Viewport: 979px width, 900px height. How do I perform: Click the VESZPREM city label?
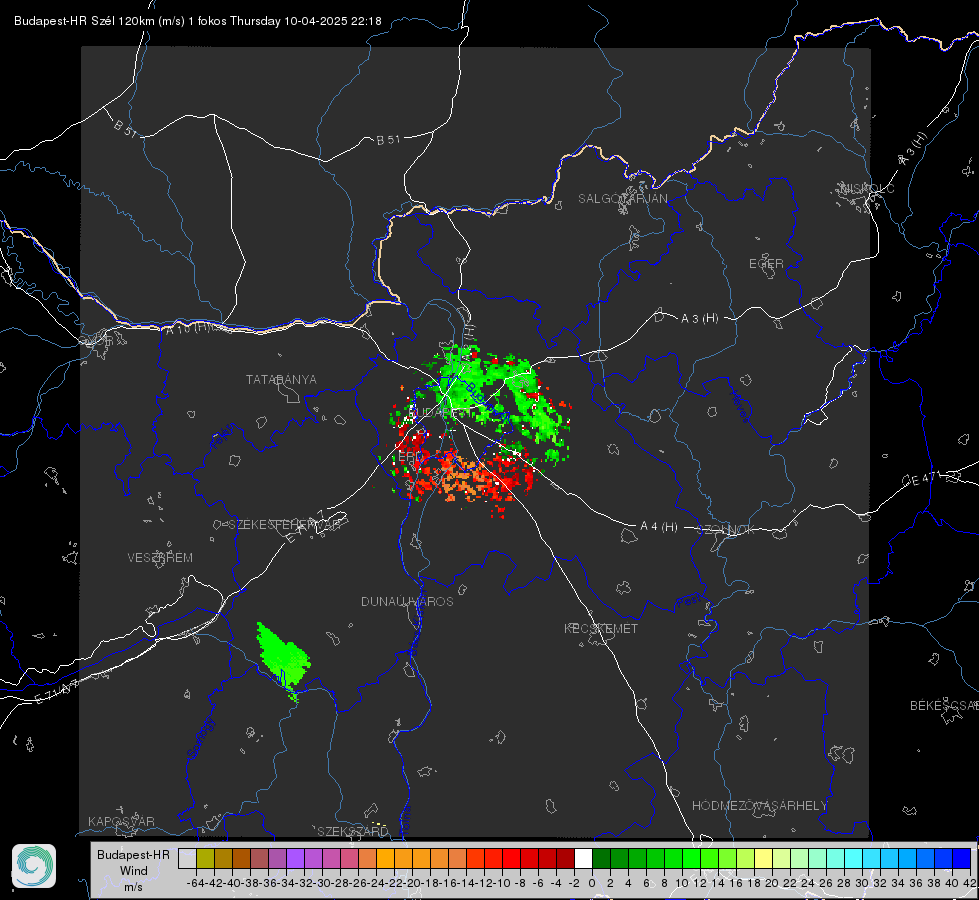pos(160,557)
